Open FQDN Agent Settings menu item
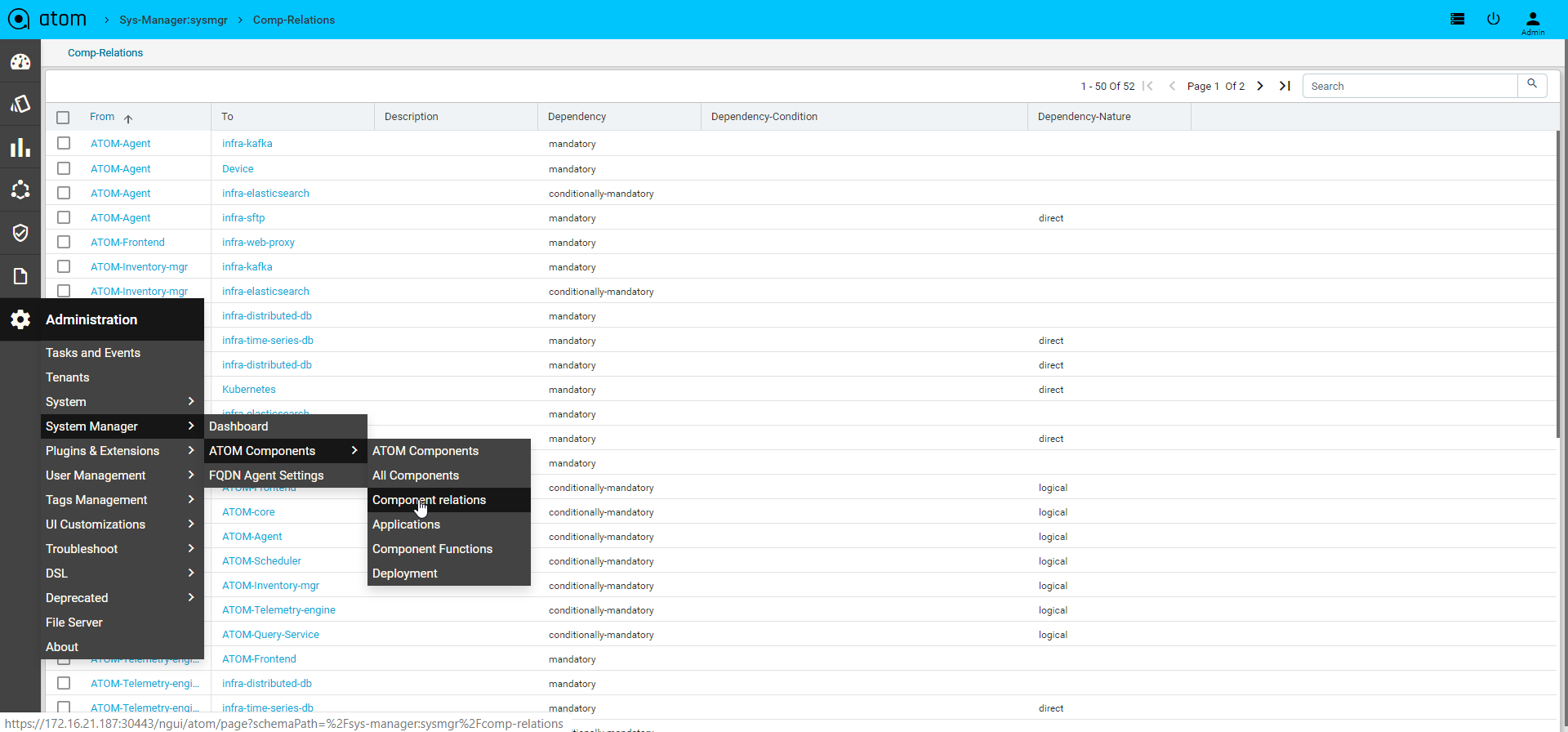This screenshot has height=732, width=1568. click(x=286, y=475)
